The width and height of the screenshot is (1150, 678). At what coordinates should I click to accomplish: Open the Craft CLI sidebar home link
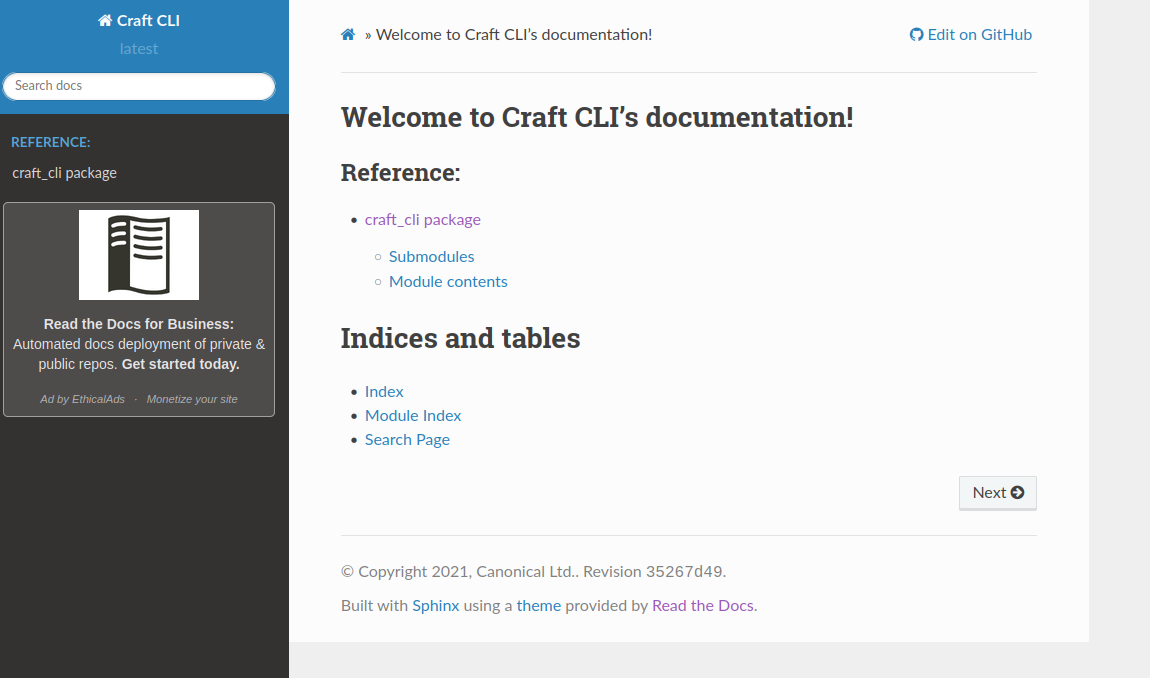[x=139, y=21]
